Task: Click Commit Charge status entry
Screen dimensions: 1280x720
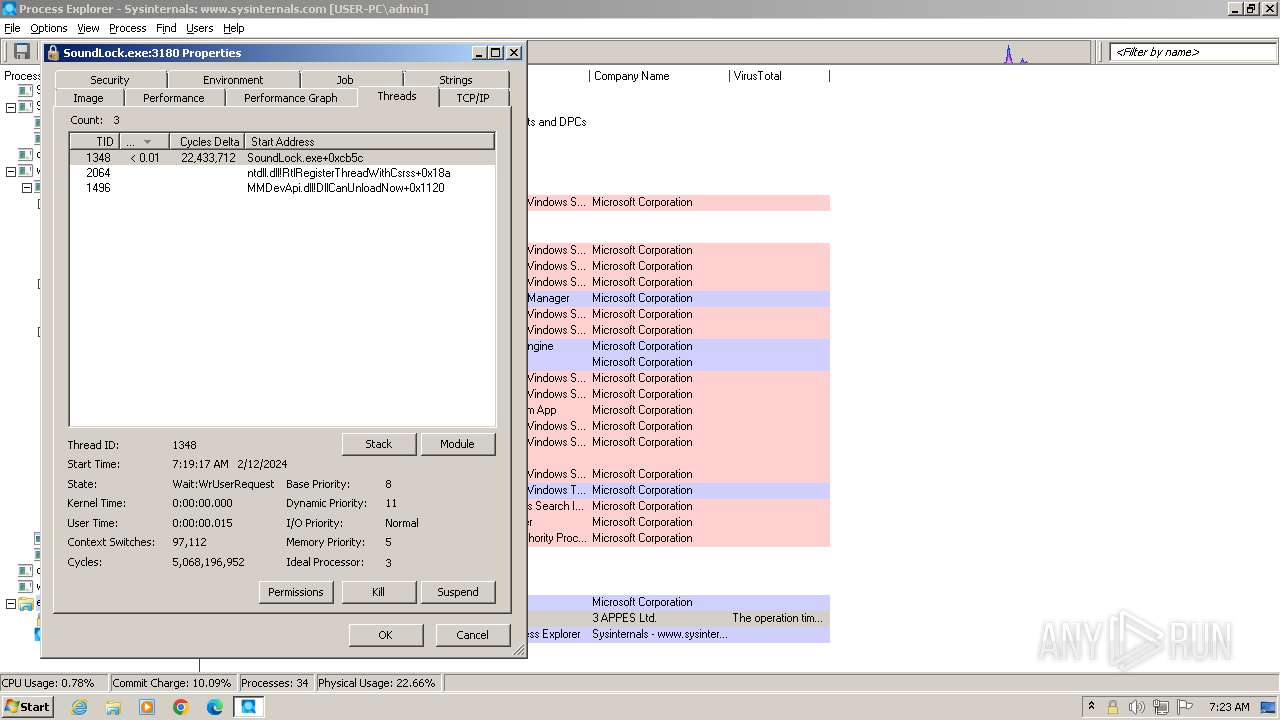Action: pos(172,683)
